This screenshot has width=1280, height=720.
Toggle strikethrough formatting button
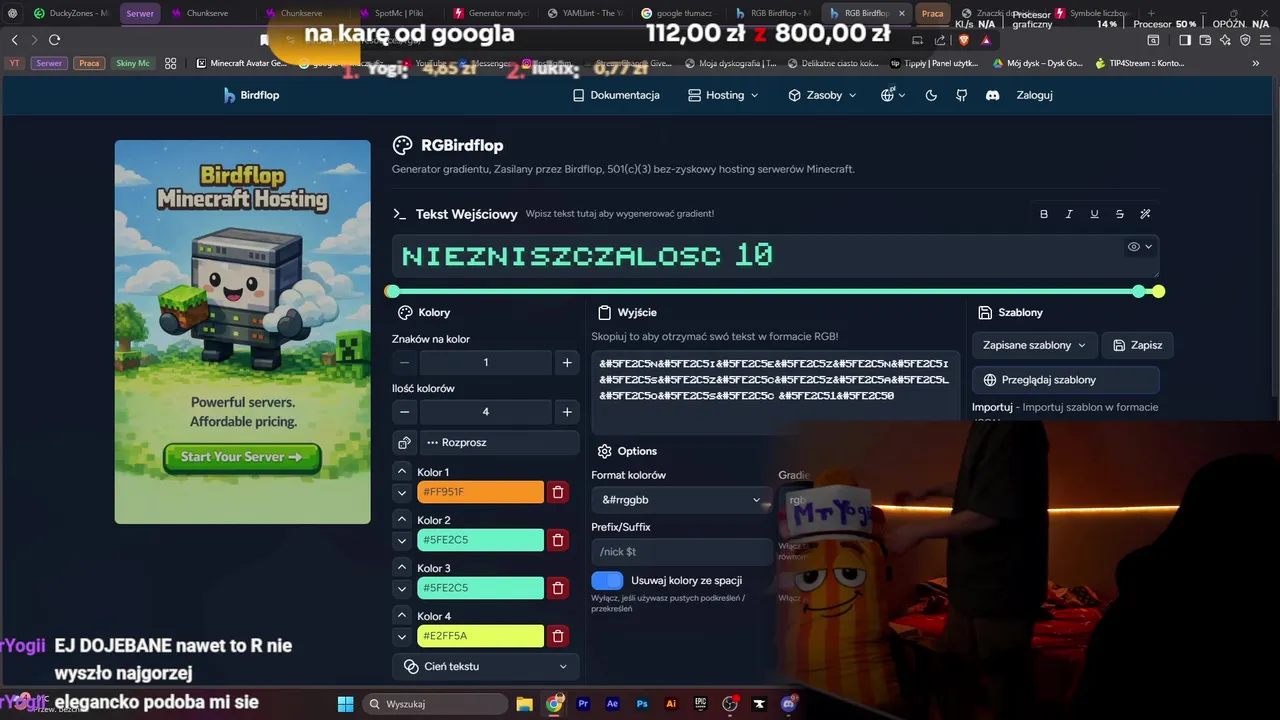[1120, 214]
